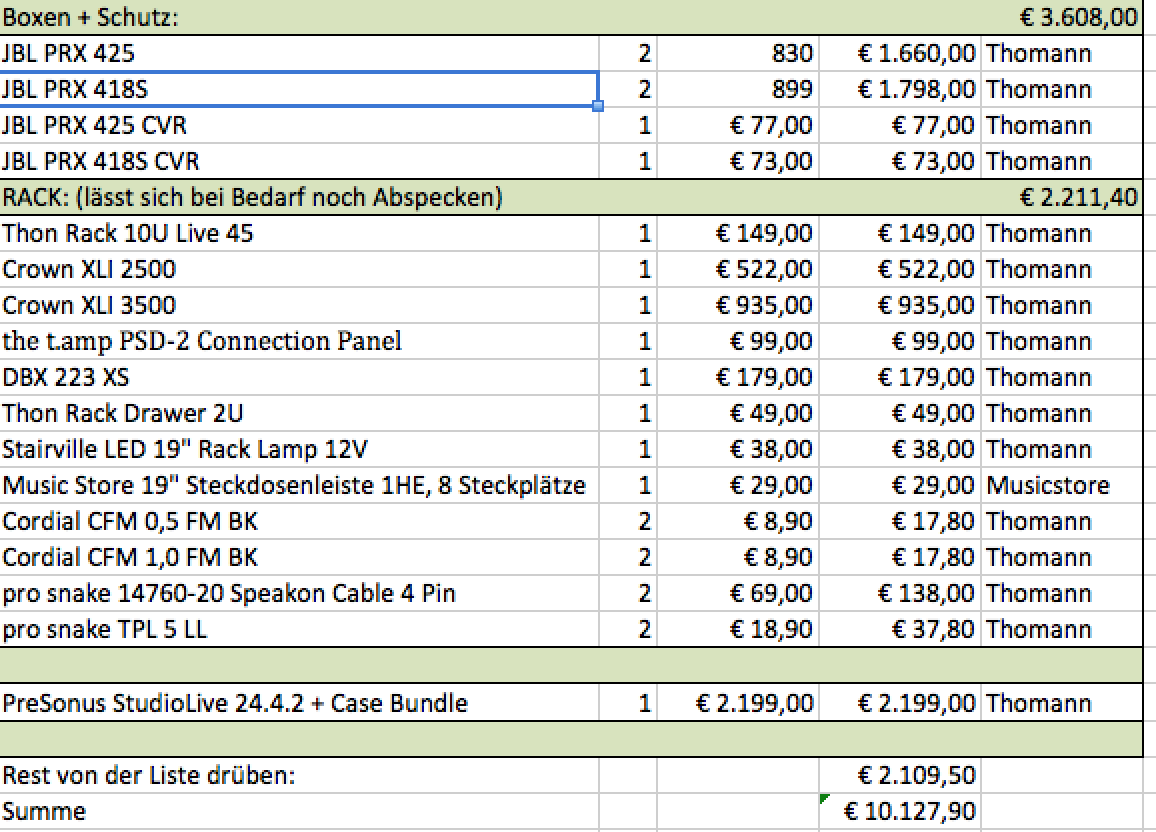The image size is (1156, 832).
Task: Click the € 18,90 unit price cell
Action: click(737, 629)
